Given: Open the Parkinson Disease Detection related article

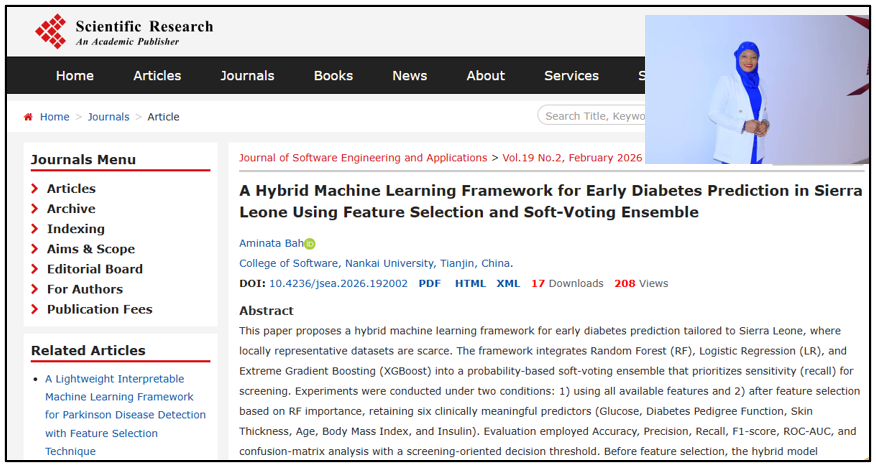Looking at the screenshot, I should pos(125,415).
